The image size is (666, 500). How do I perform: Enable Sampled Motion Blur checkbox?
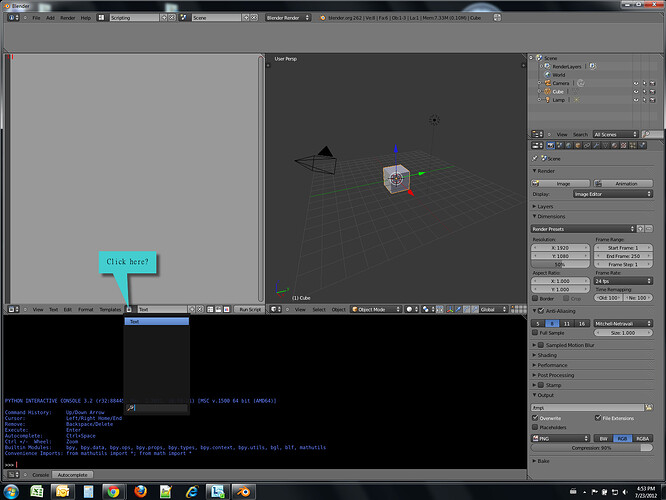[541, 345]
